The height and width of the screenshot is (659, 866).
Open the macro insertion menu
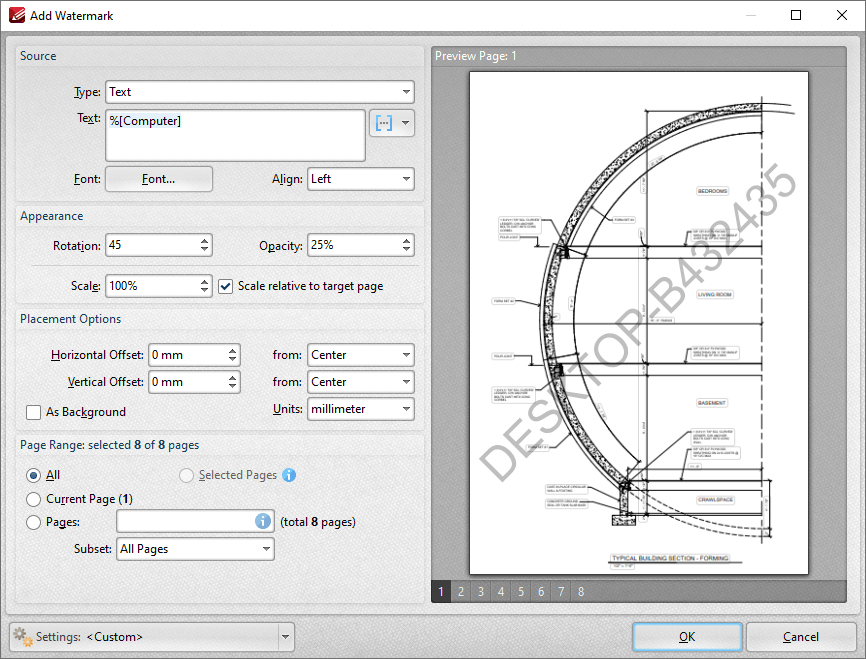click(x=404, y=123)
